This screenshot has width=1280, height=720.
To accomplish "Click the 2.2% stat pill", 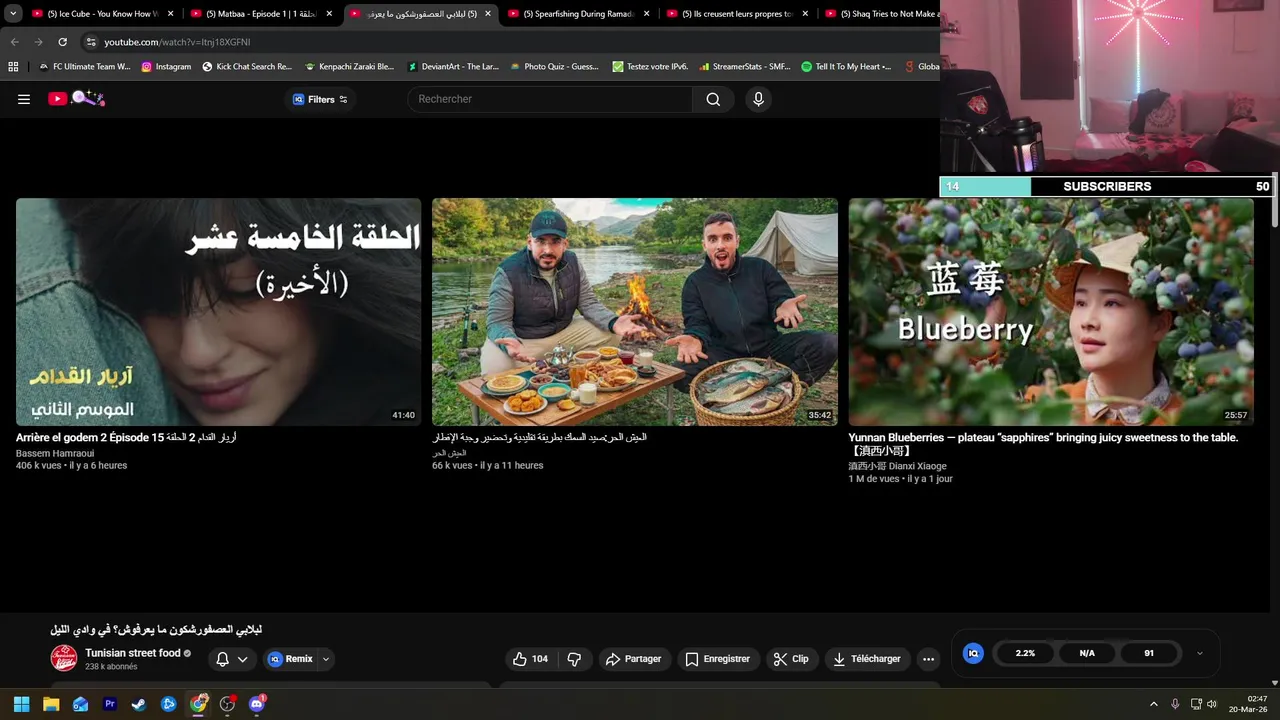I will (1025, 653).
